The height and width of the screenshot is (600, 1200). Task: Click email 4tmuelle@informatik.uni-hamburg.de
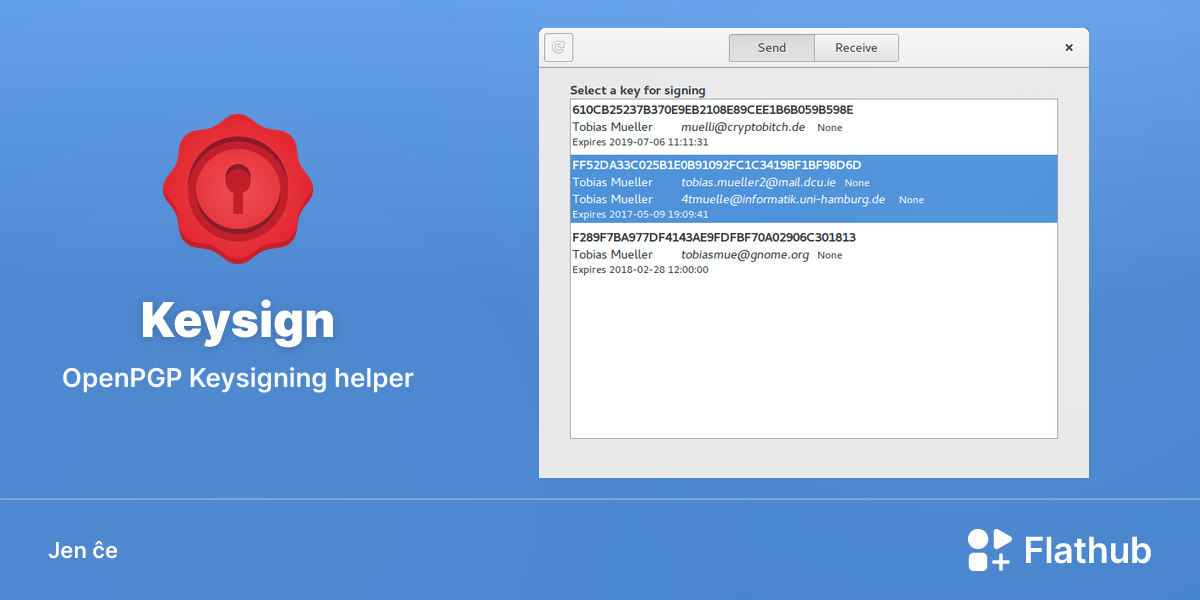point(783,199)
